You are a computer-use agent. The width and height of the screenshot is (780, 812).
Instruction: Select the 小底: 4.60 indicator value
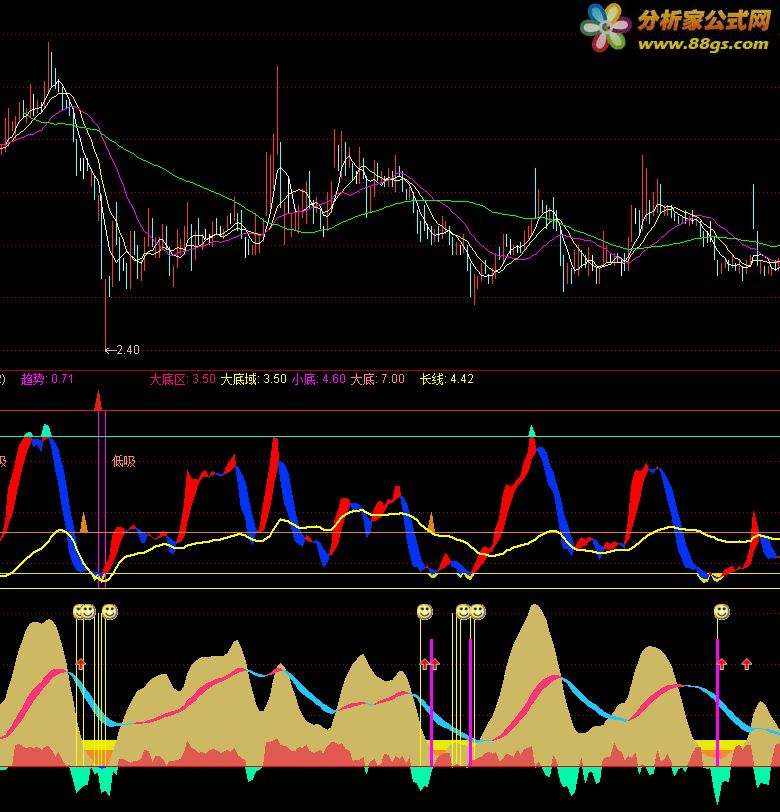pyautogui.click(x=319, y=379)
